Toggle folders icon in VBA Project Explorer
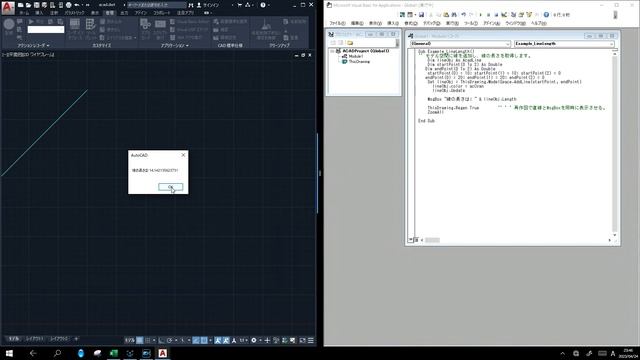Screen dimensions: 640x360 coord(350,42)
